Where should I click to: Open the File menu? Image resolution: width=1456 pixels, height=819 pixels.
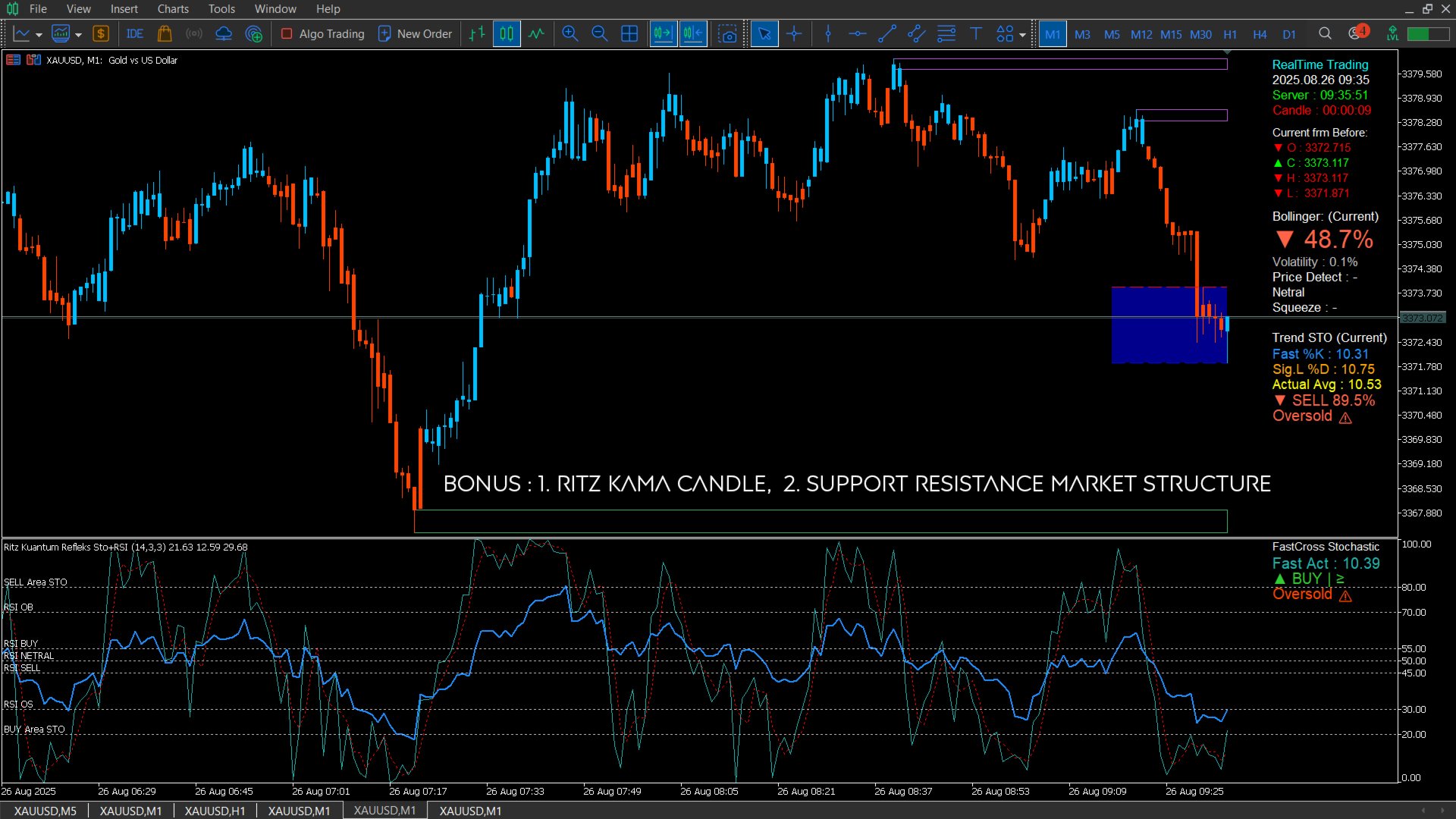(x=38, y=9)
